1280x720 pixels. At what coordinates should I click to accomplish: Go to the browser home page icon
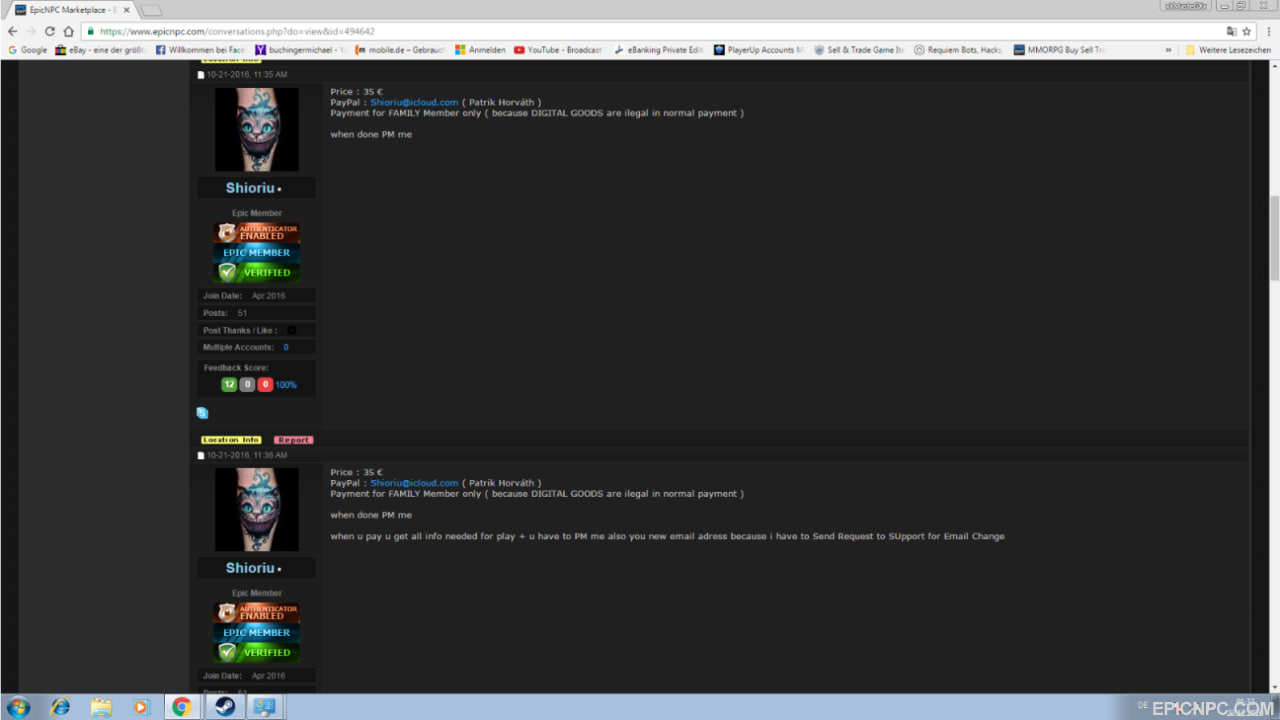click(x=68, y=31)
